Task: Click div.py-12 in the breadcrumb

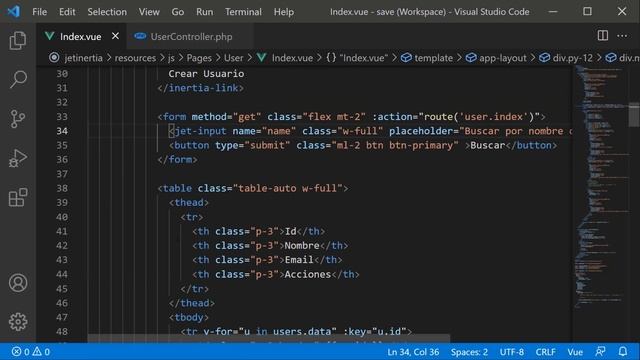Action: [x=566, y=58]
